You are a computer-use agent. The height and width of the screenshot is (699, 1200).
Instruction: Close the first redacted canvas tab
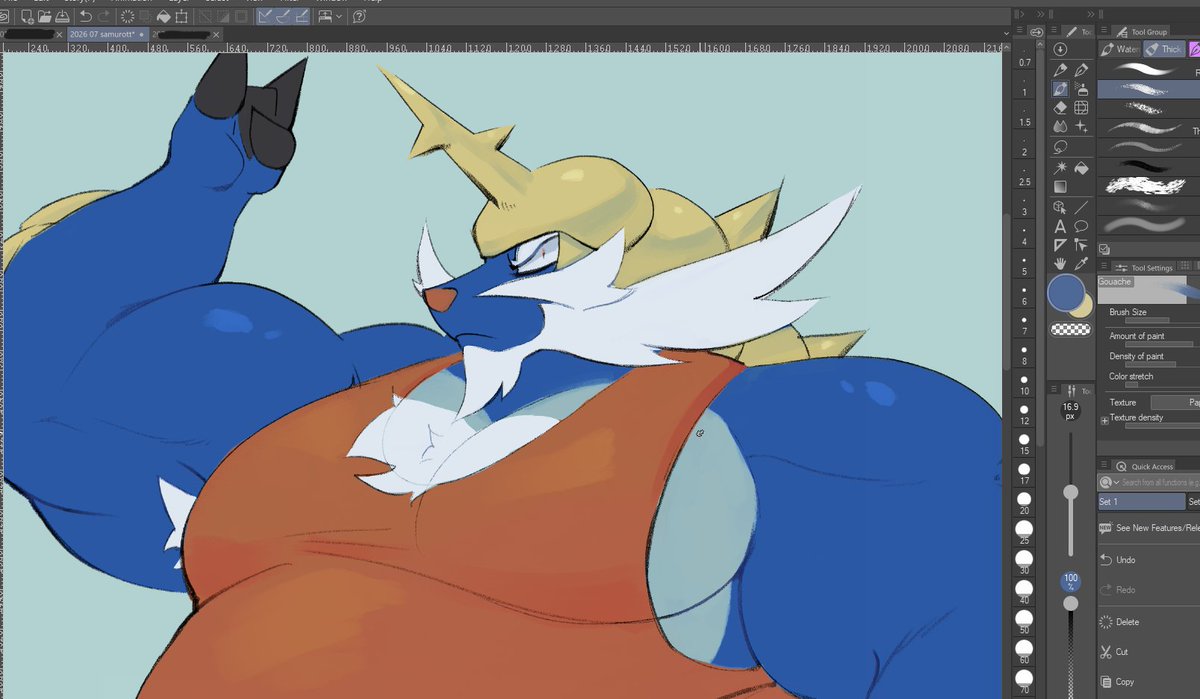tap(59, 34)
